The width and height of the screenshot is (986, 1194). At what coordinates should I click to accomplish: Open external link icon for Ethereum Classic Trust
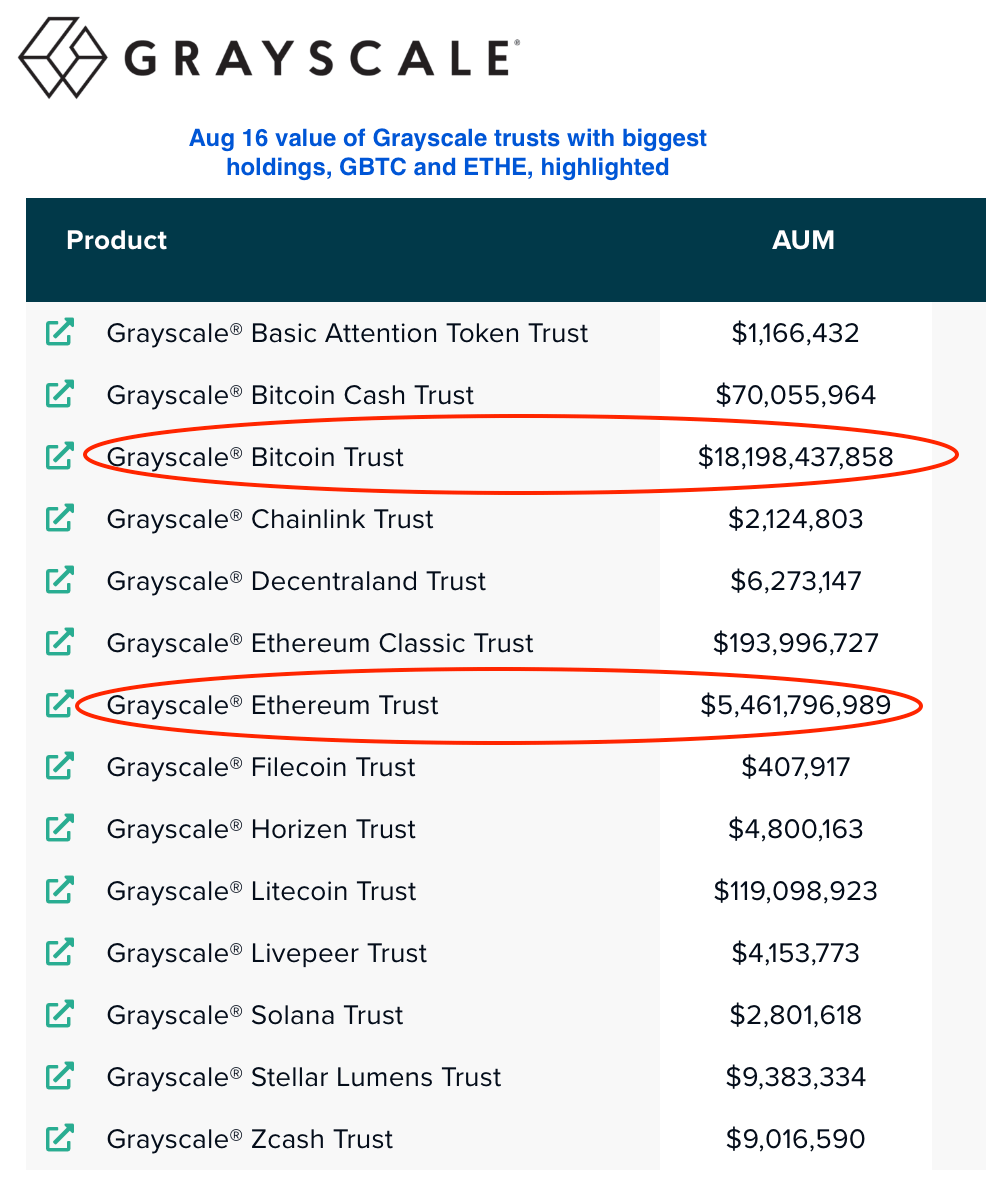pos(60,643)
